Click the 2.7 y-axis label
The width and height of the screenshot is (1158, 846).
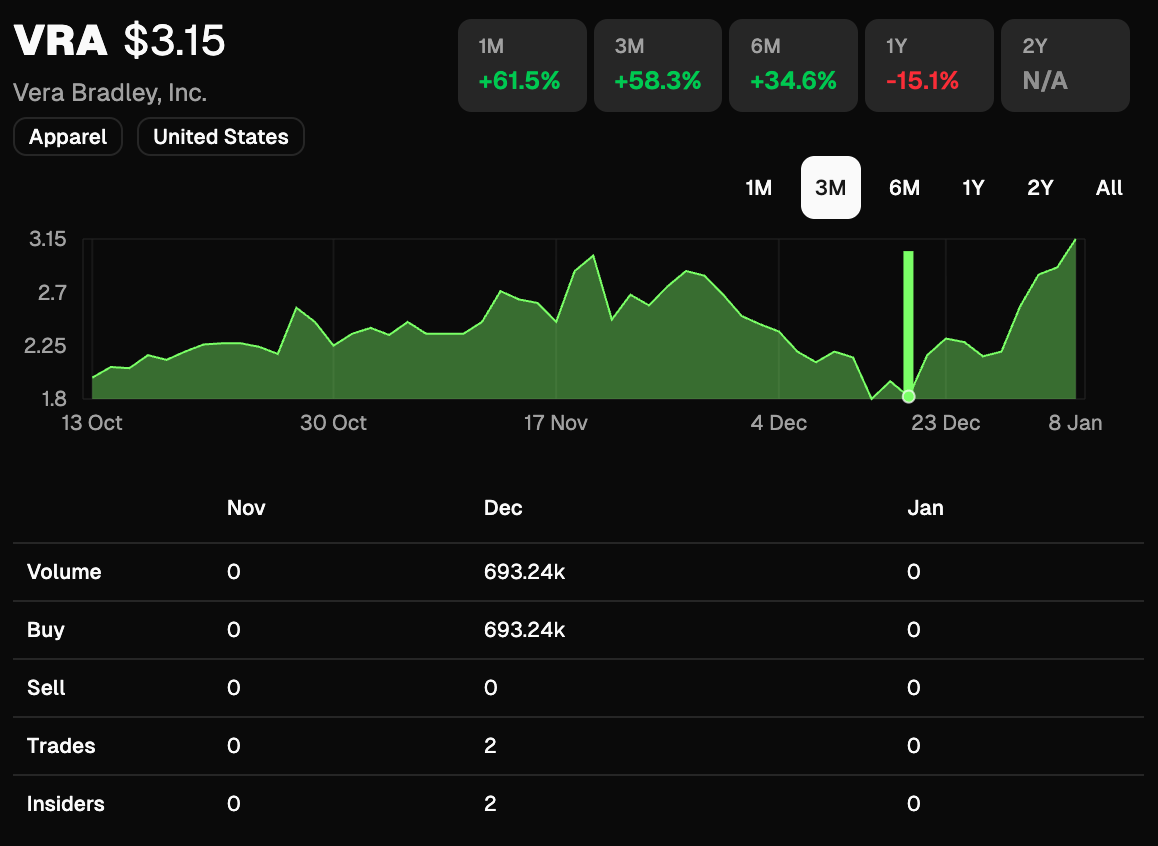click(x=52, y=293)
